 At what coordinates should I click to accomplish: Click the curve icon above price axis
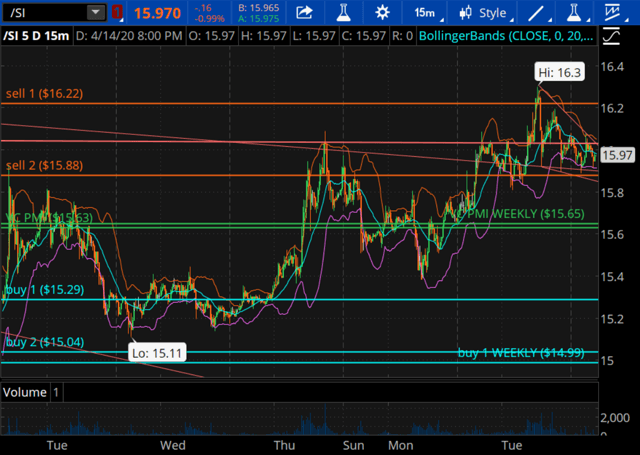[x=611, y=36]
